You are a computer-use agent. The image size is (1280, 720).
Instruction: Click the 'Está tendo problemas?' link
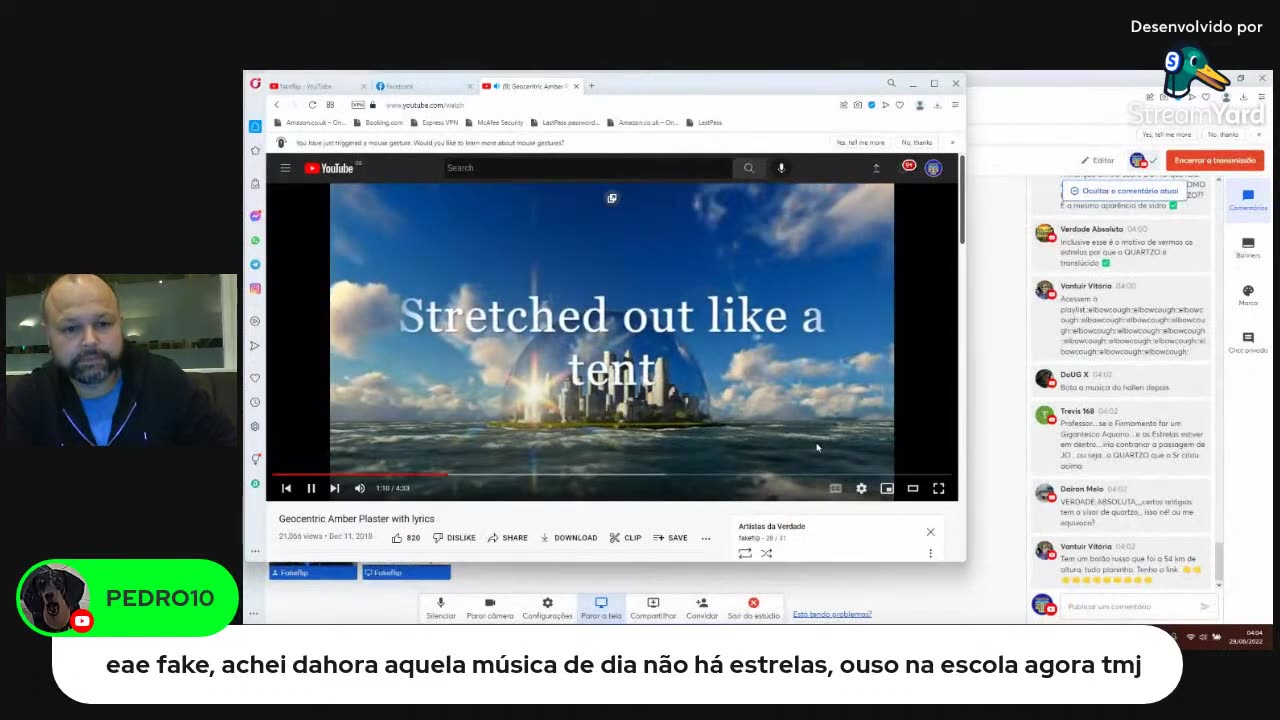(832, 614)
